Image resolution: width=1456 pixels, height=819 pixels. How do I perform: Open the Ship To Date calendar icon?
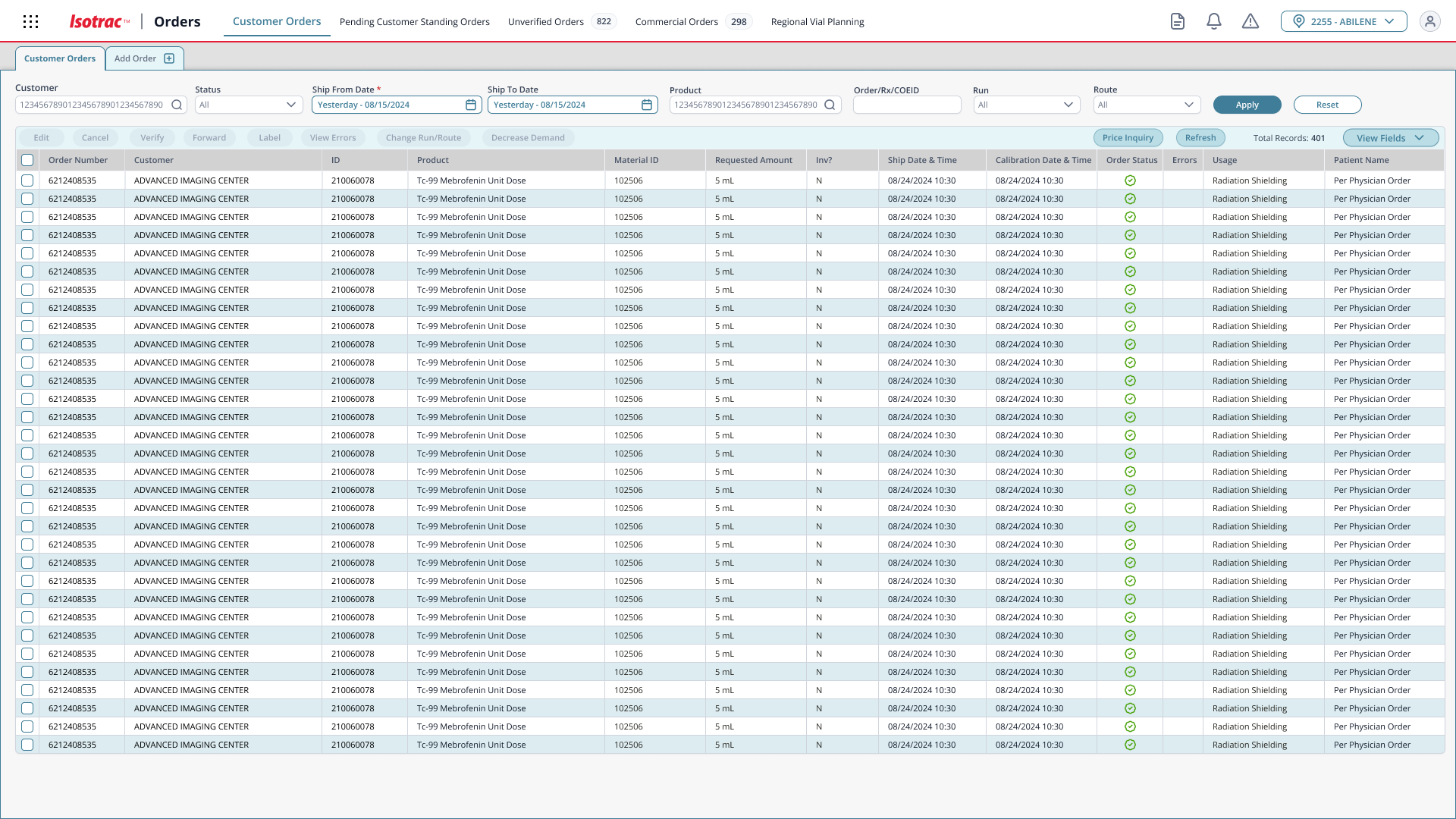tap(647, 105)
